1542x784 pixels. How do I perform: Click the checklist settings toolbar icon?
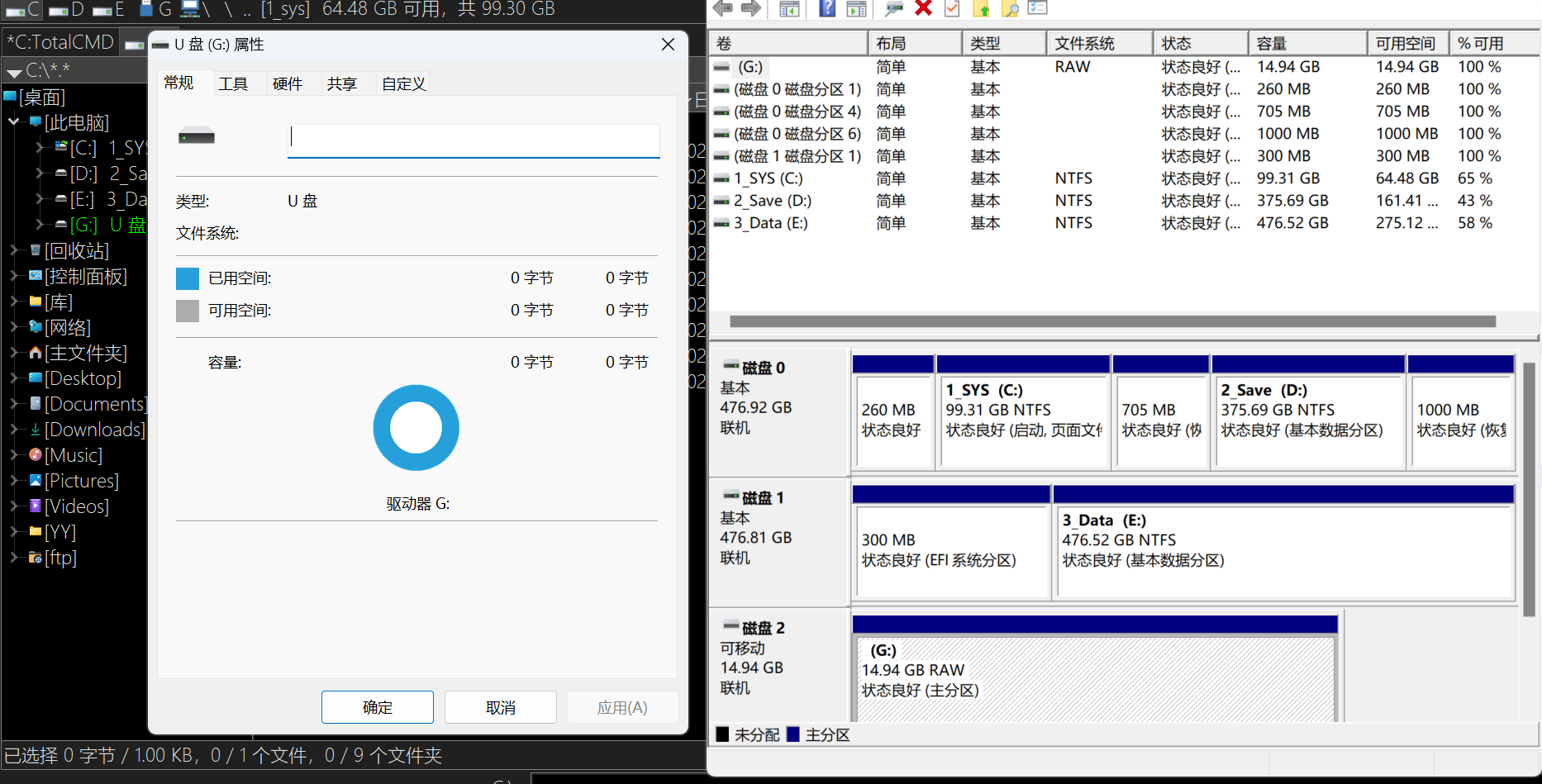(1038, 8)
